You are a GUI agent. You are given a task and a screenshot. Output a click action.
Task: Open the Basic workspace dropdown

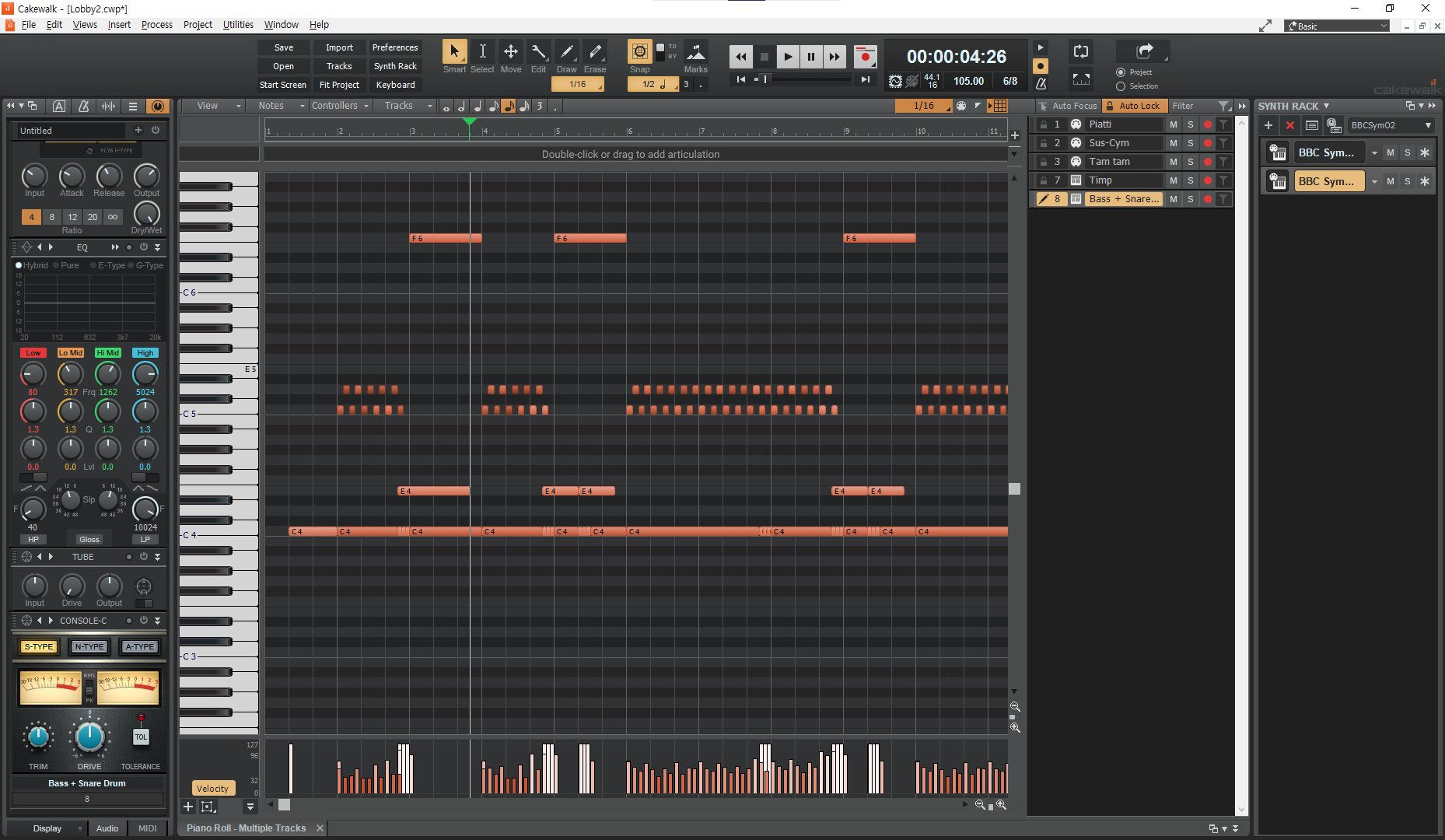[1337, 26]
